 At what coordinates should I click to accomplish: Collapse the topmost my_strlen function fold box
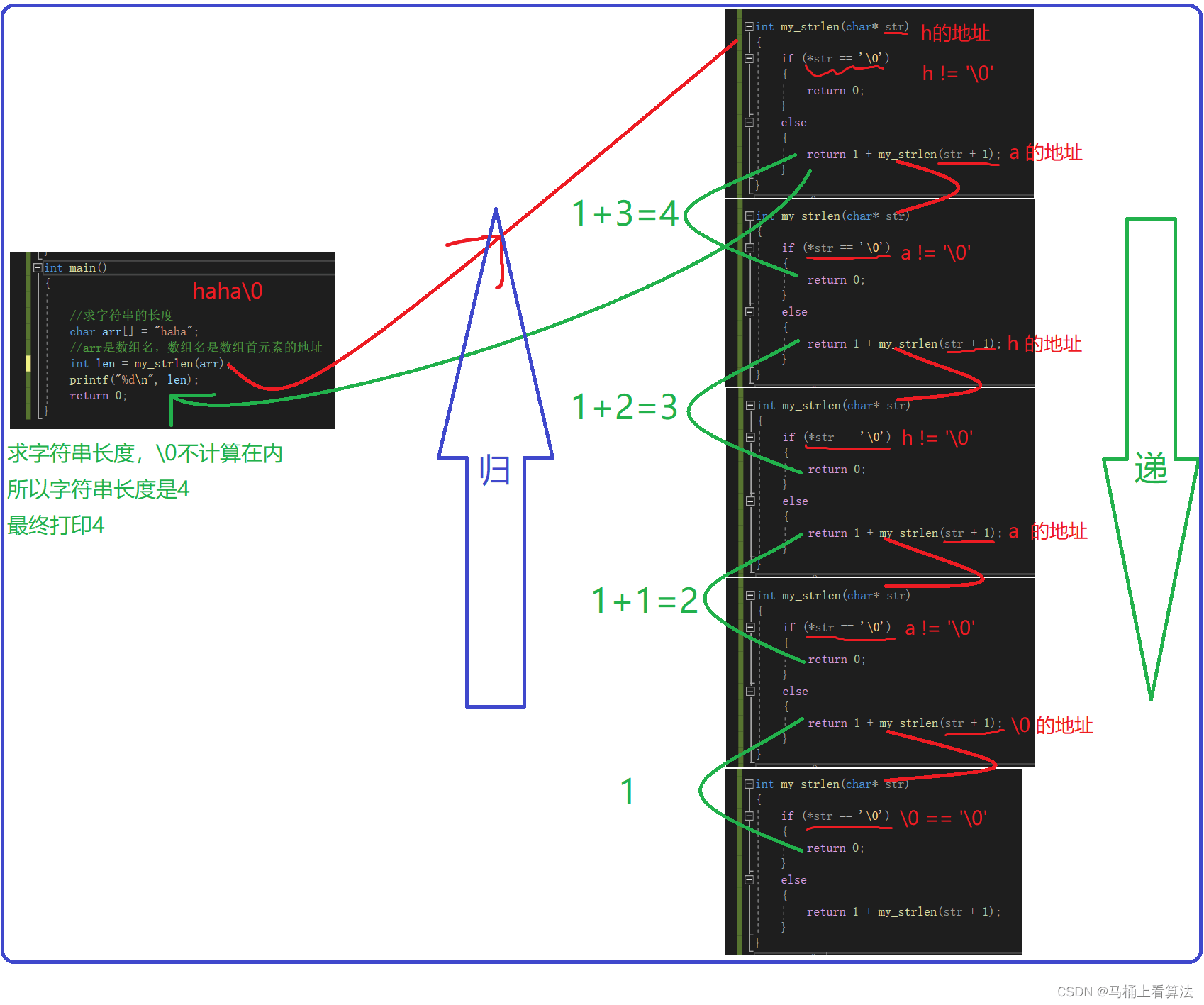coord(749,27)
